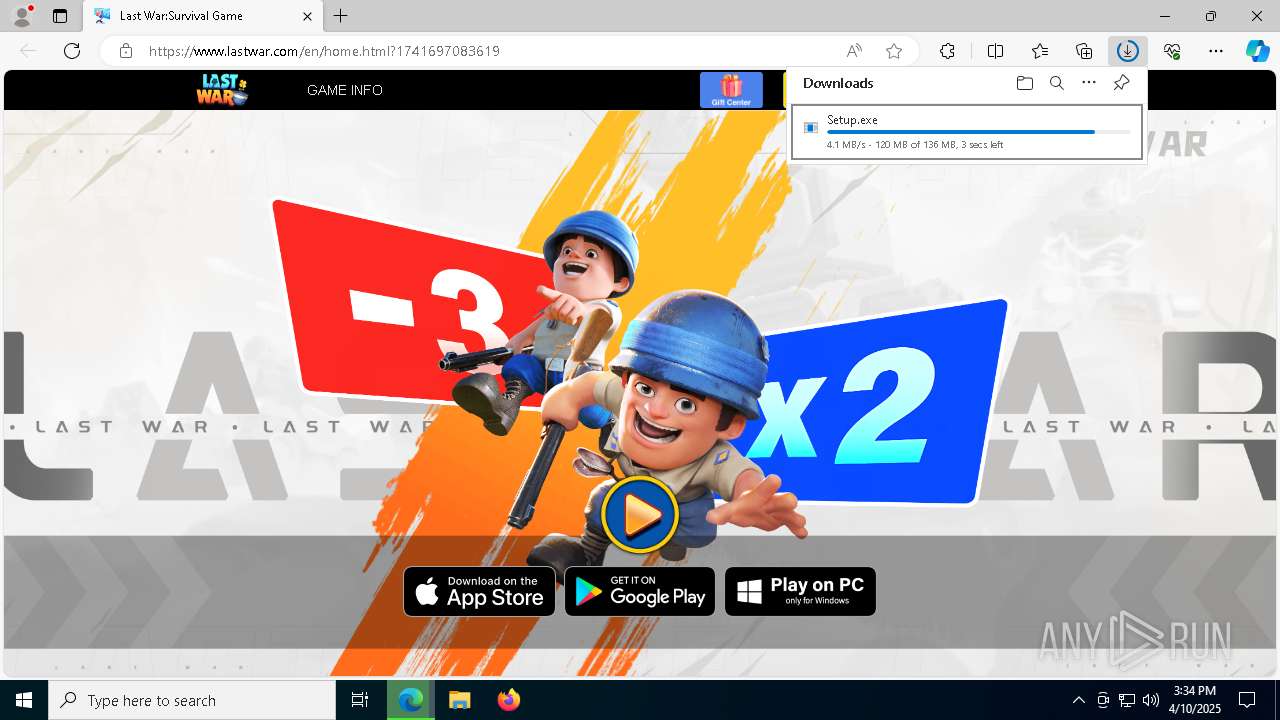Open the Gift Center icon
Viewport: 1280px width, 720px height.
tap(731, 90)
